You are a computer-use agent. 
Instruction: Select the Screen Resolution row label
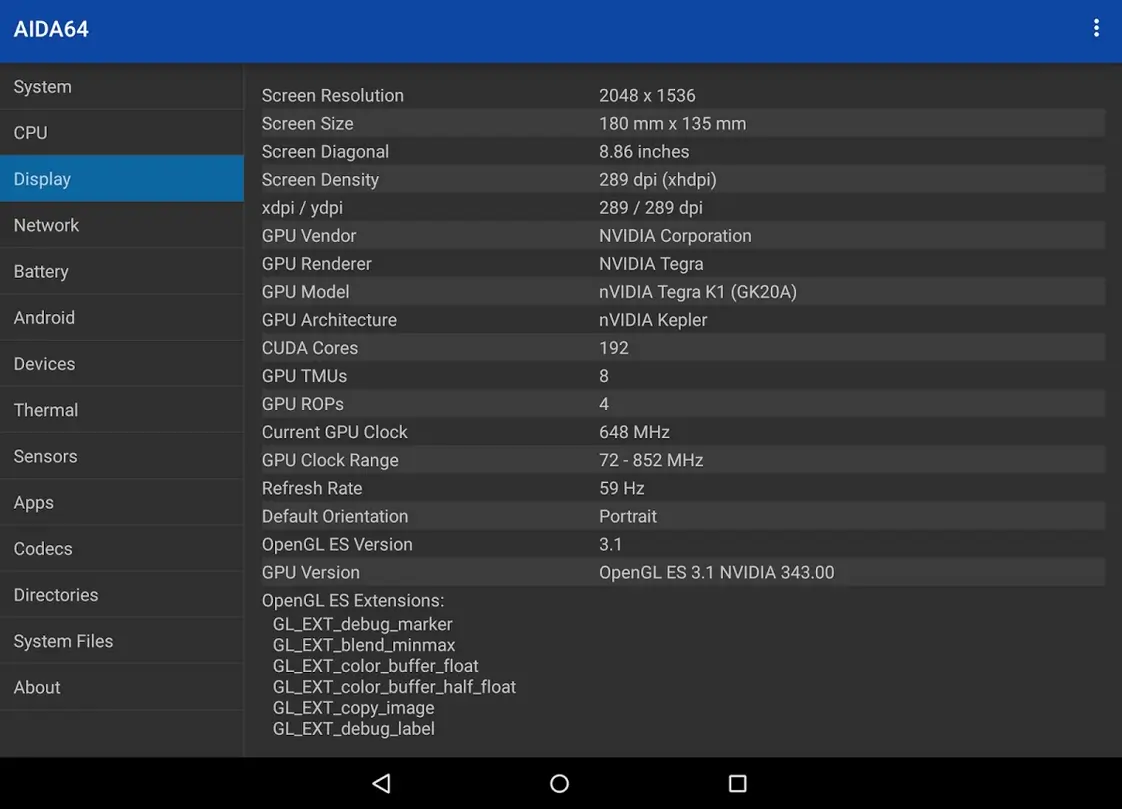pyautogui.click(x=333, y=95)
